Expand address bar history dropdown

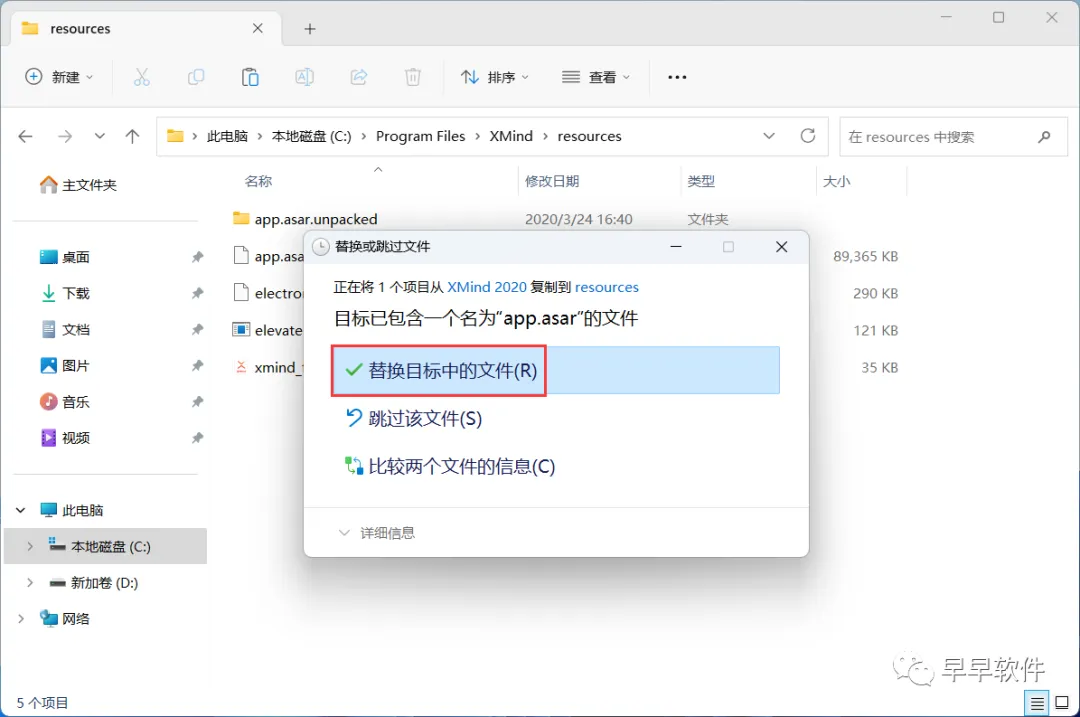coord(769,136)
